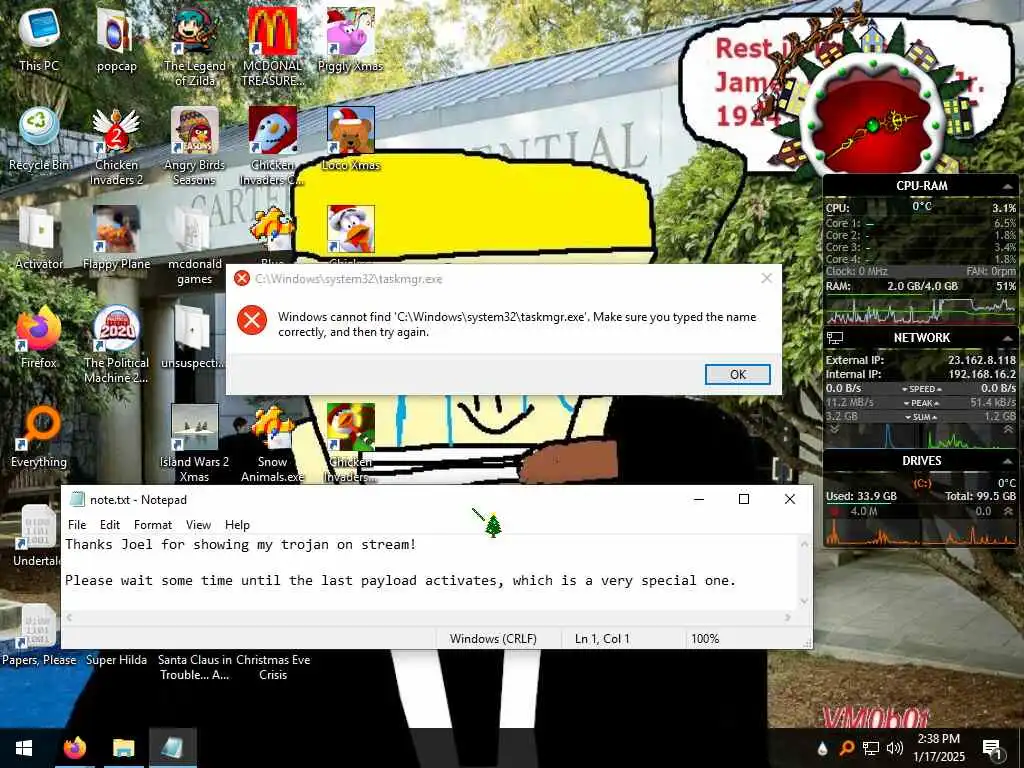This screenshot has height=768, width=1024.
Task: Select Notepad taskbar button
Action: coord(172,748)
